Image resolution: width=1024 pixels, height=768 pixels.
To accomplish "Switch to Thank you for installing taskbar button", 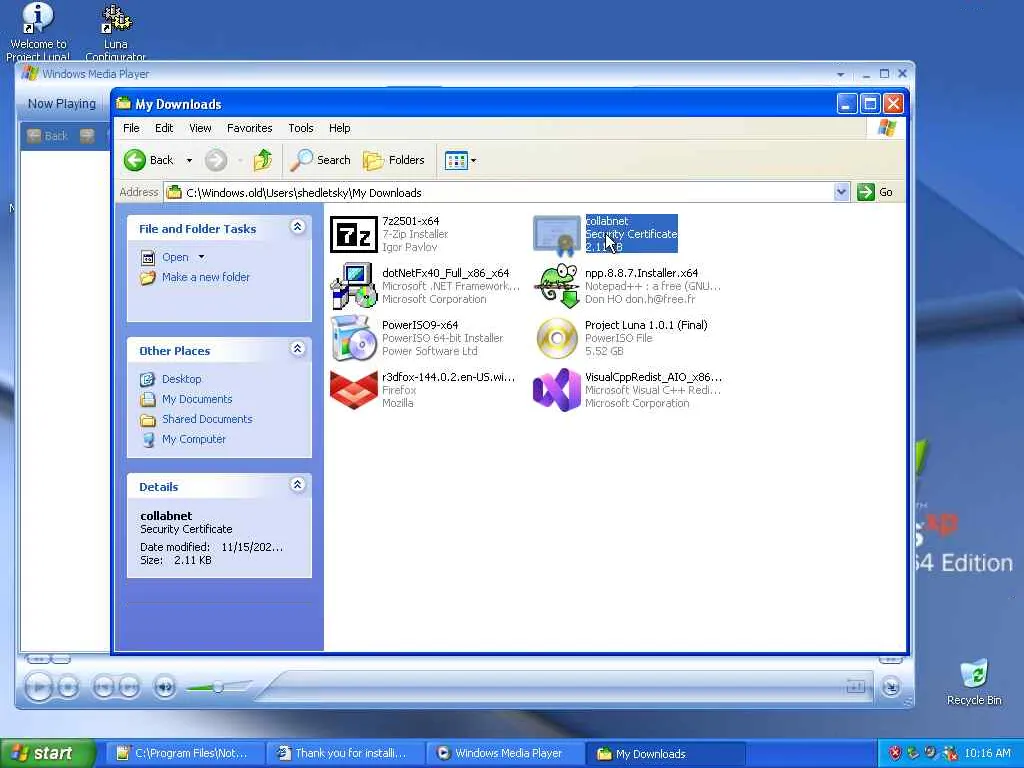I will 343,754.
